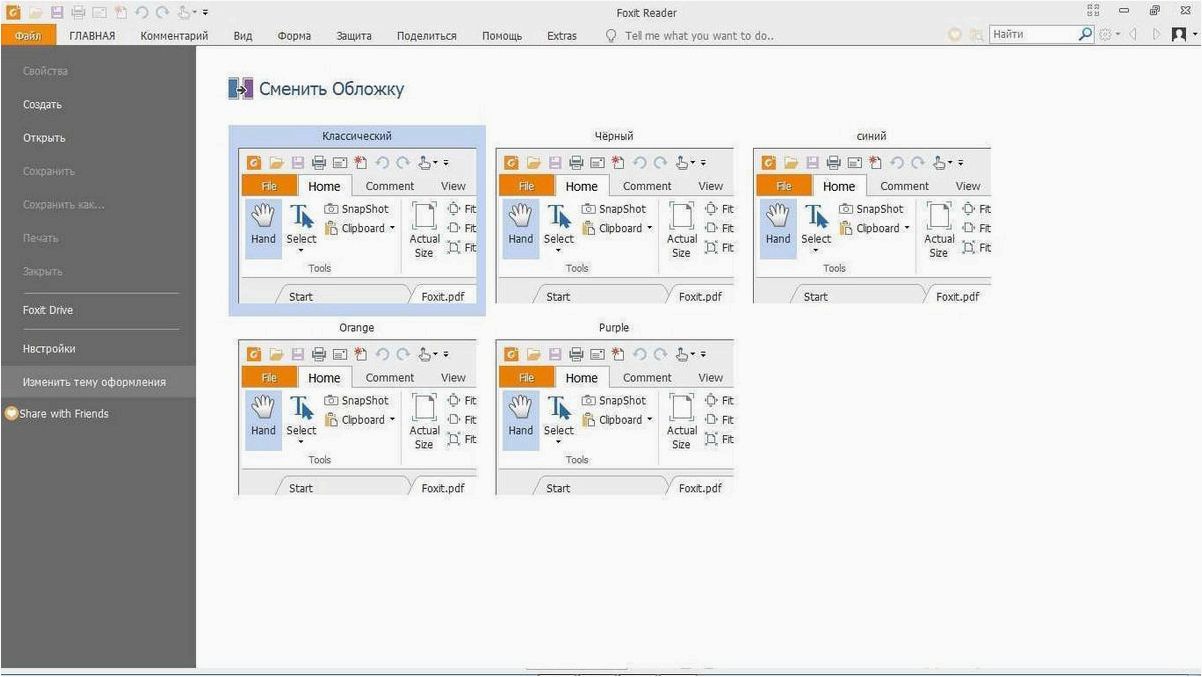Click the Share with Friends link
1202x677 pixels.
64,413
